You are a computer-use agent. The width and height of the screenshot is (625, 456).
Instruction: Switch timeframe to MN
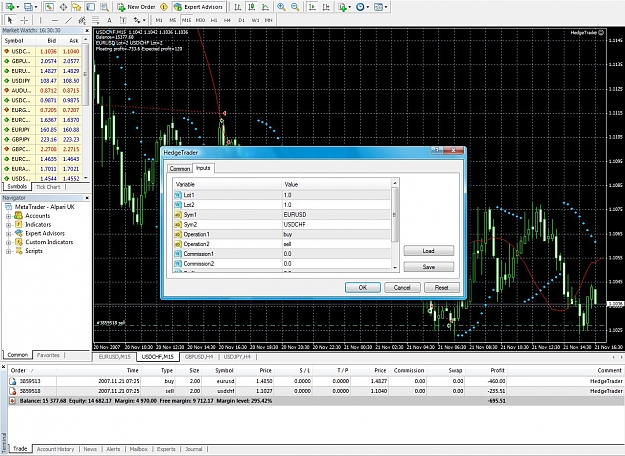pos(269,20)
